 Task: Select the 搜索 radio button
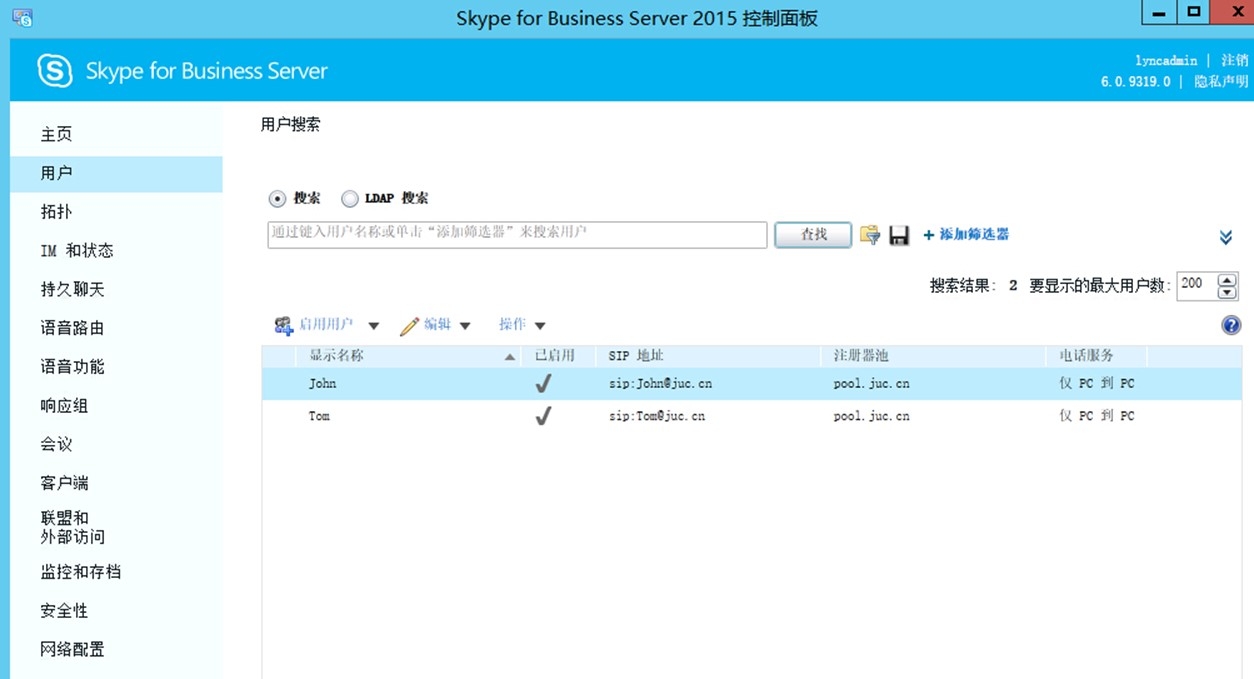coord(277,199)
